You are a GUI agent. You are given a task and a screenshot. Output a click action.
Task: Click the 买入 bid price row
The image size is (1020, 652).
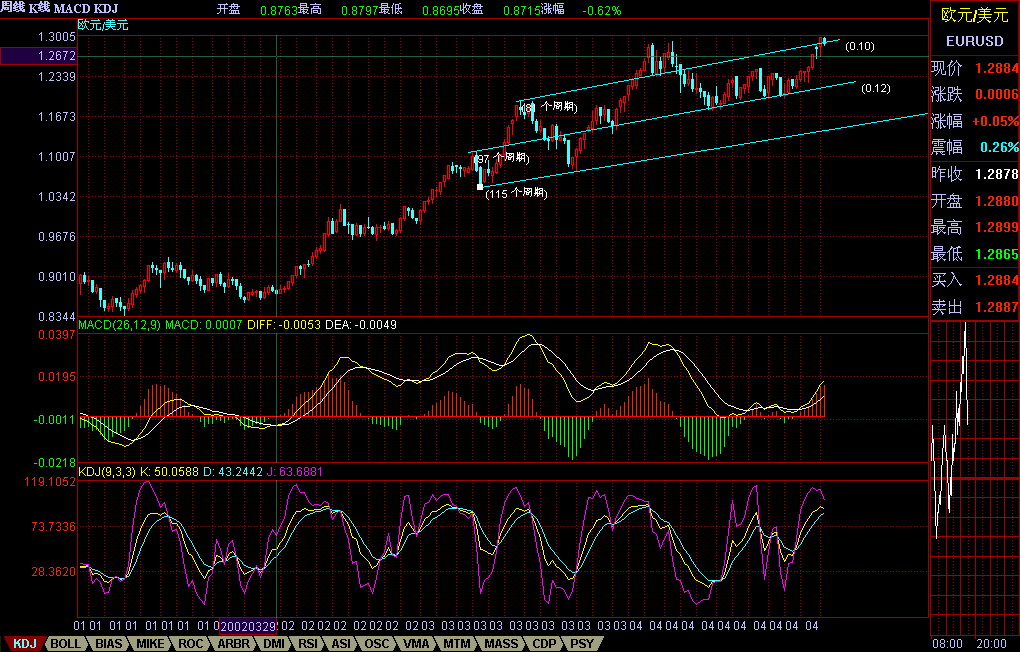974,280
